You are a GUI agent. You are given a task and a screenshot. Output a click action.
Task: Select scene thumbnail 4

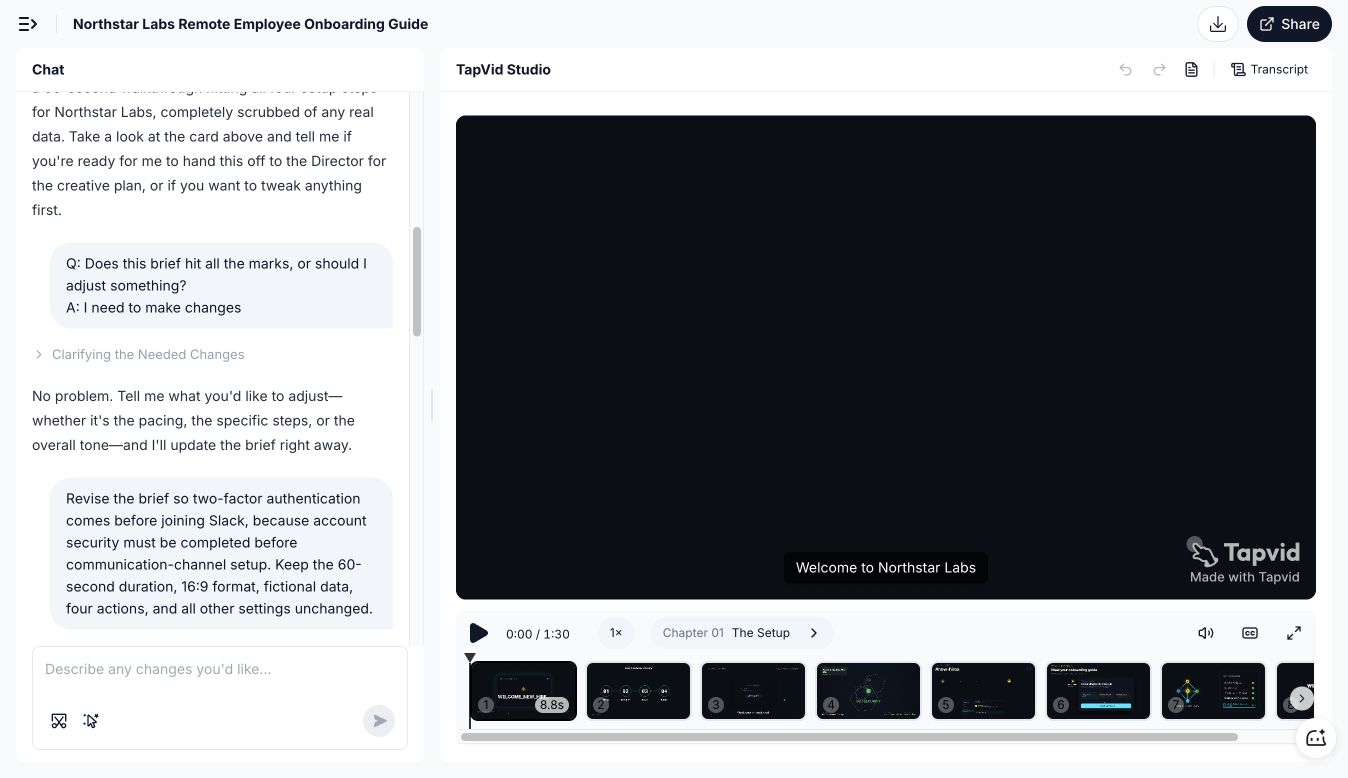point(868,690)
